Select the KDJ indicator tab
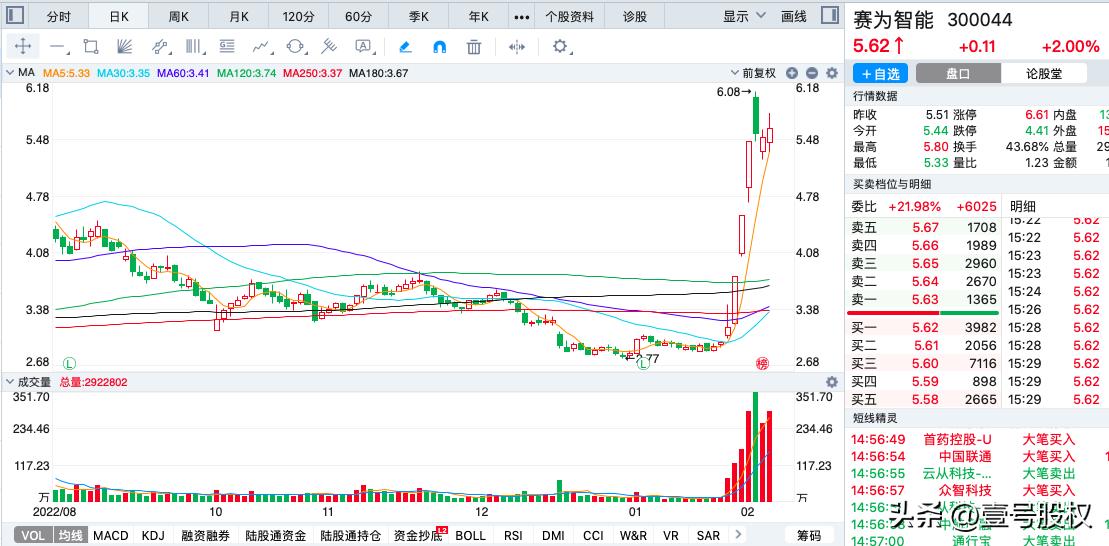The height and width of the screenshot is (546, 1109). click(x=153, y=535)
